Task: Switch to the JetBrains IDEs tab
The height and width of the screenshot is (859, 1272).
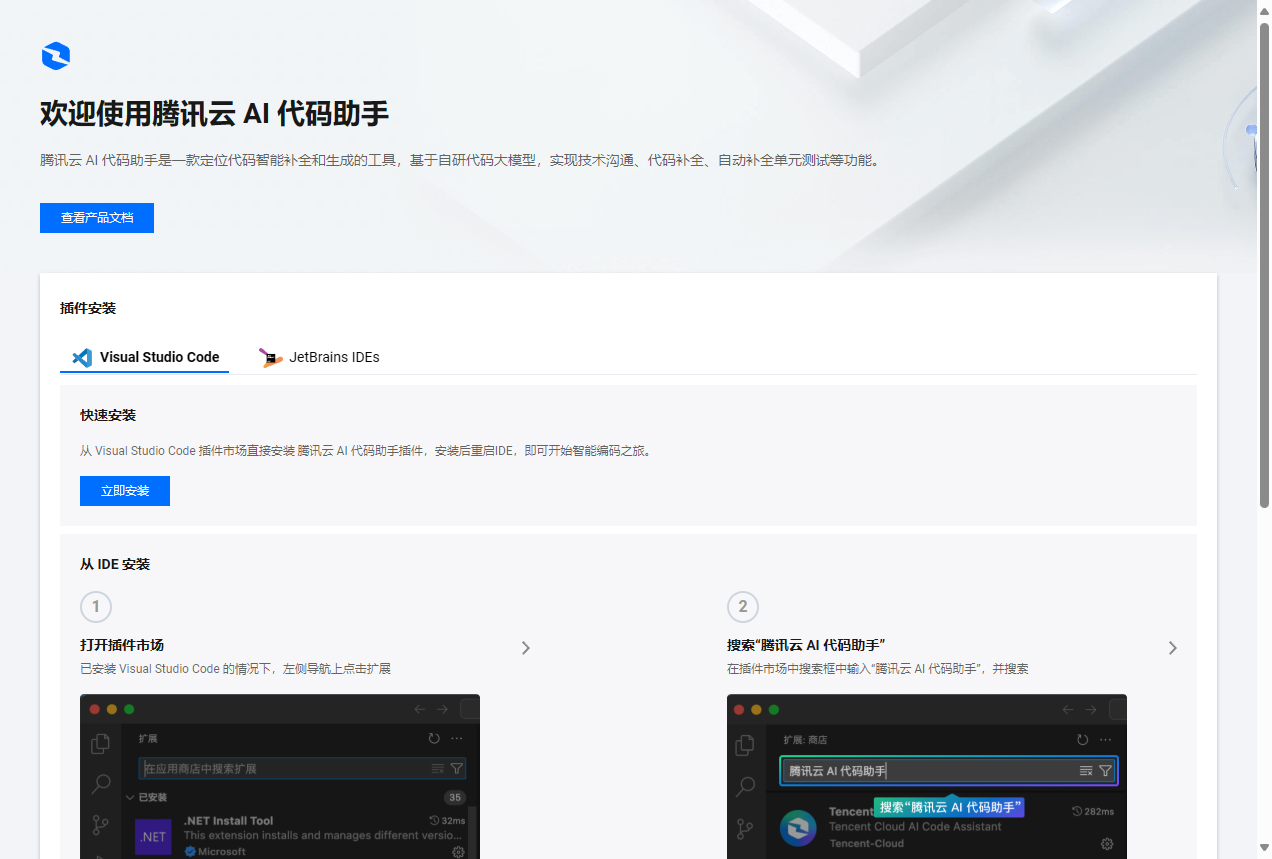Action: point(318,357)
